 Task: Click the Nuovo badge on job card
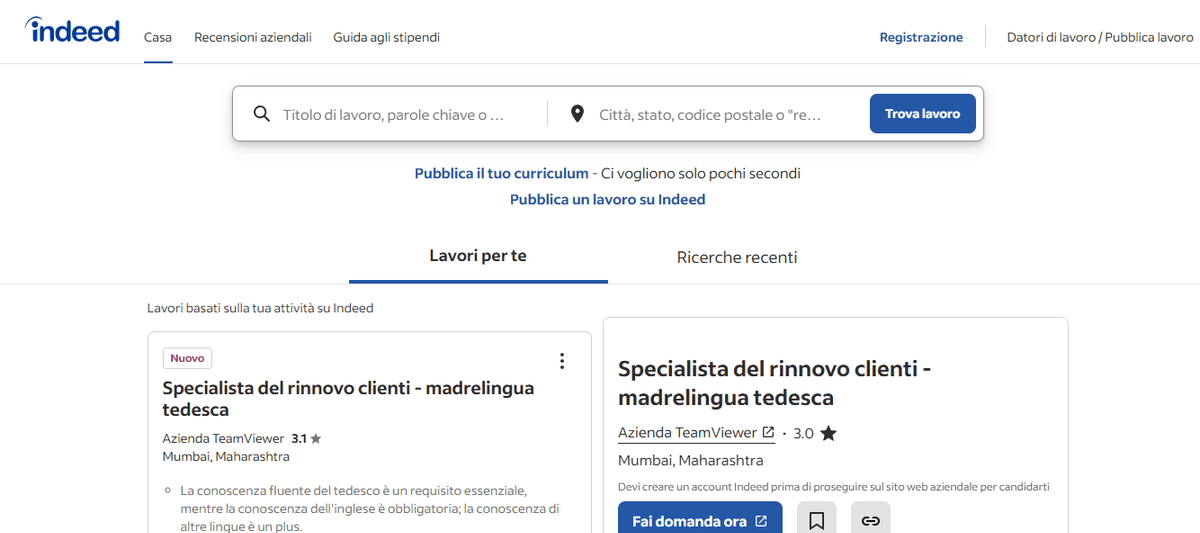[x=187, y=358]
